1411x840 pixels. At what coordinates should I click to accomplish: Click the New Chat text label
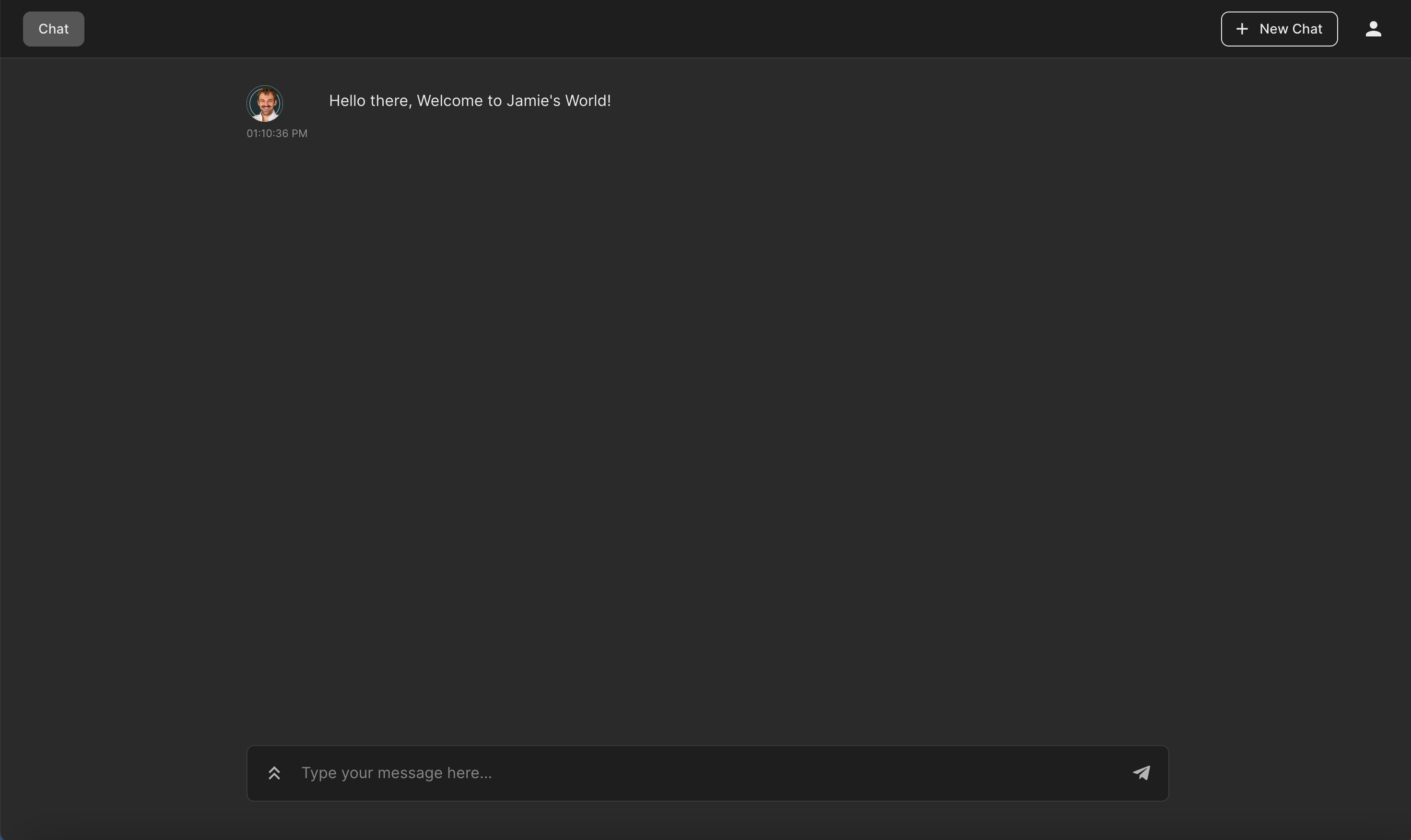coord(1291,29)
